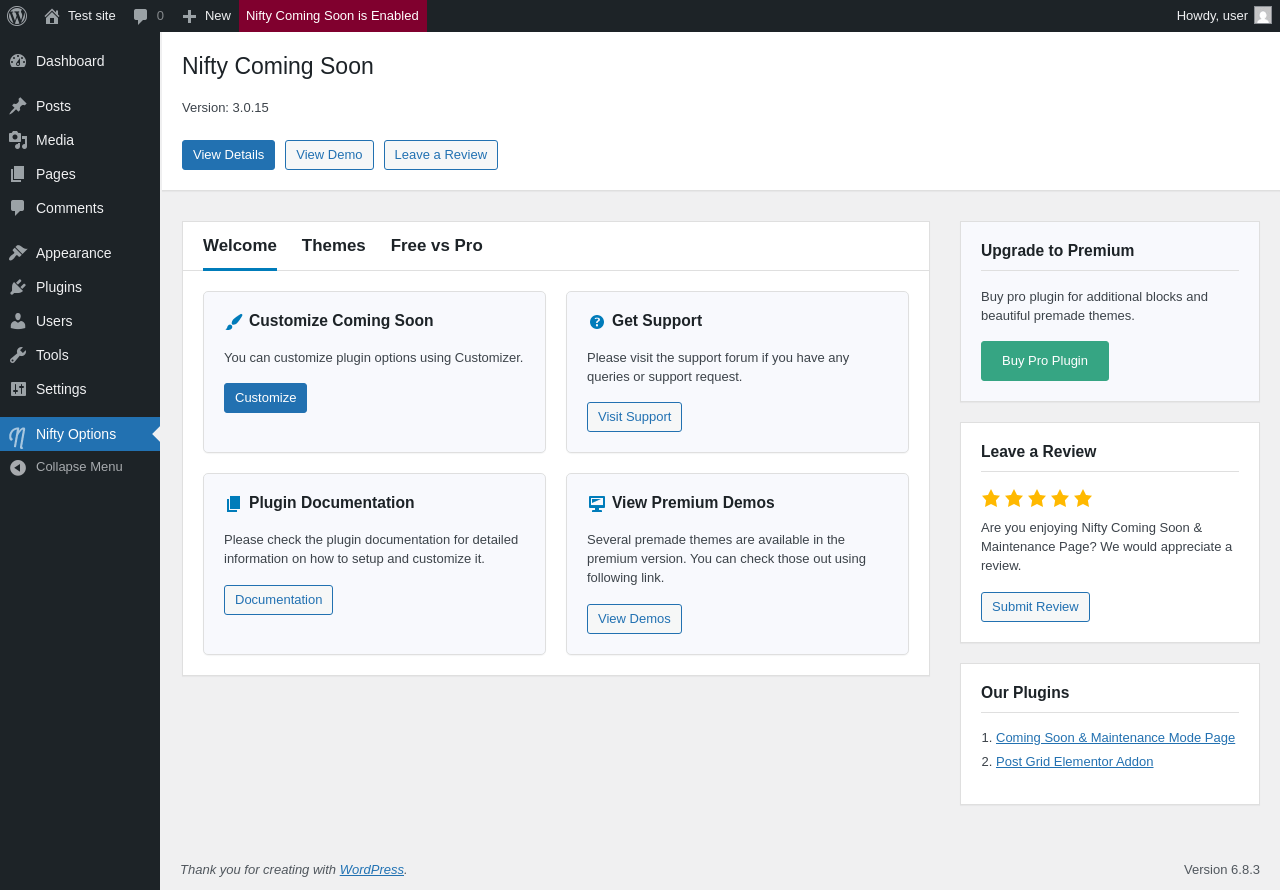Open the comments bubble icon in admin bar

140,16
